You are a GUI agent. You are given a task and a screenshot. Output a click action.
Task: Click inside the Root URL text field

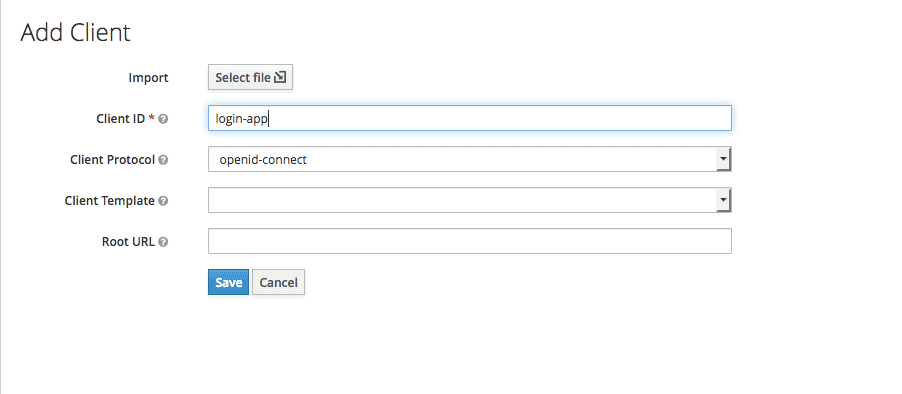pos(469,241)
